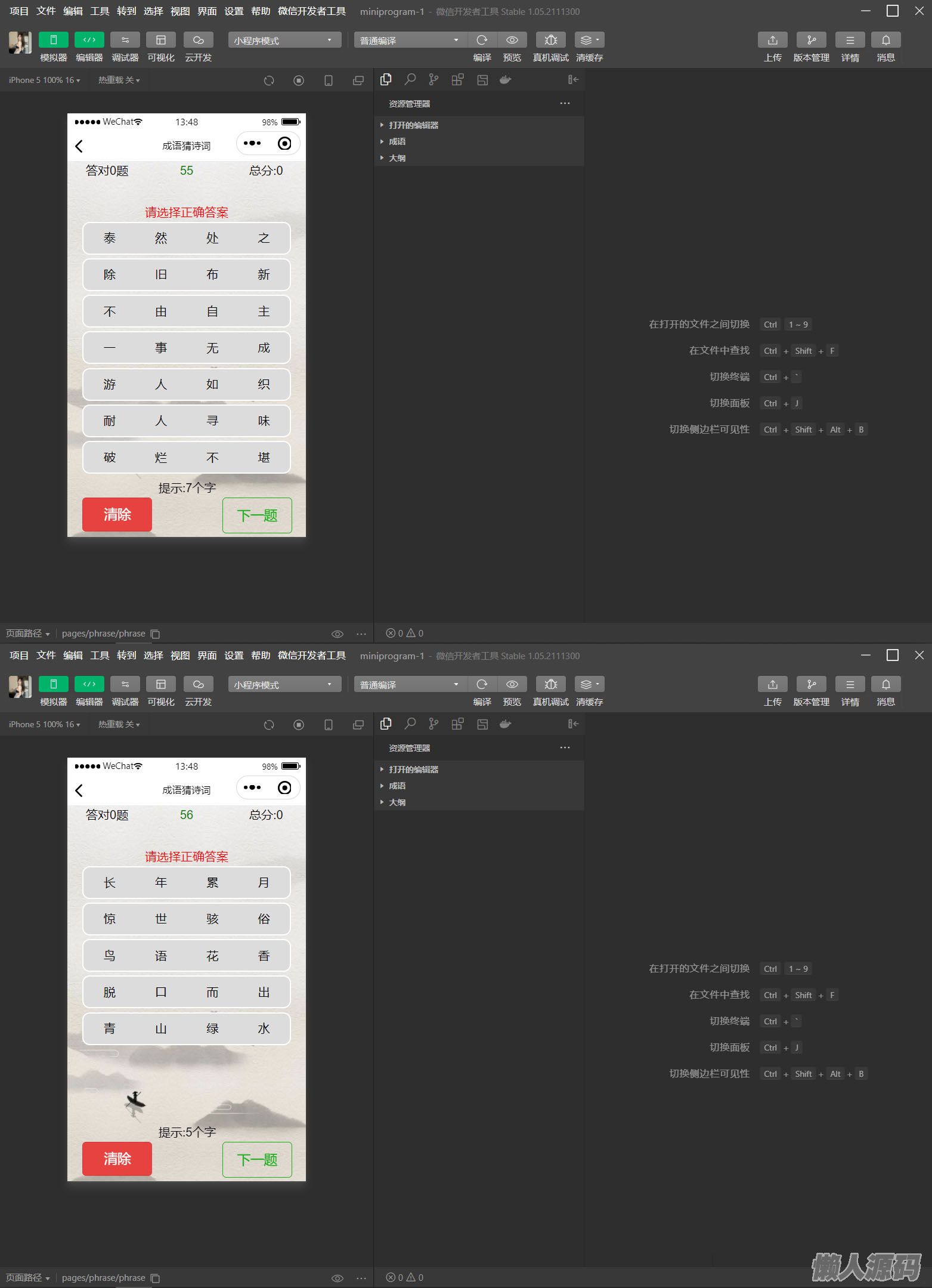The width and height of the screenshot is (932, 1288).
Task: Click the docker whale icon in upper window
Action: click(505, 79)
